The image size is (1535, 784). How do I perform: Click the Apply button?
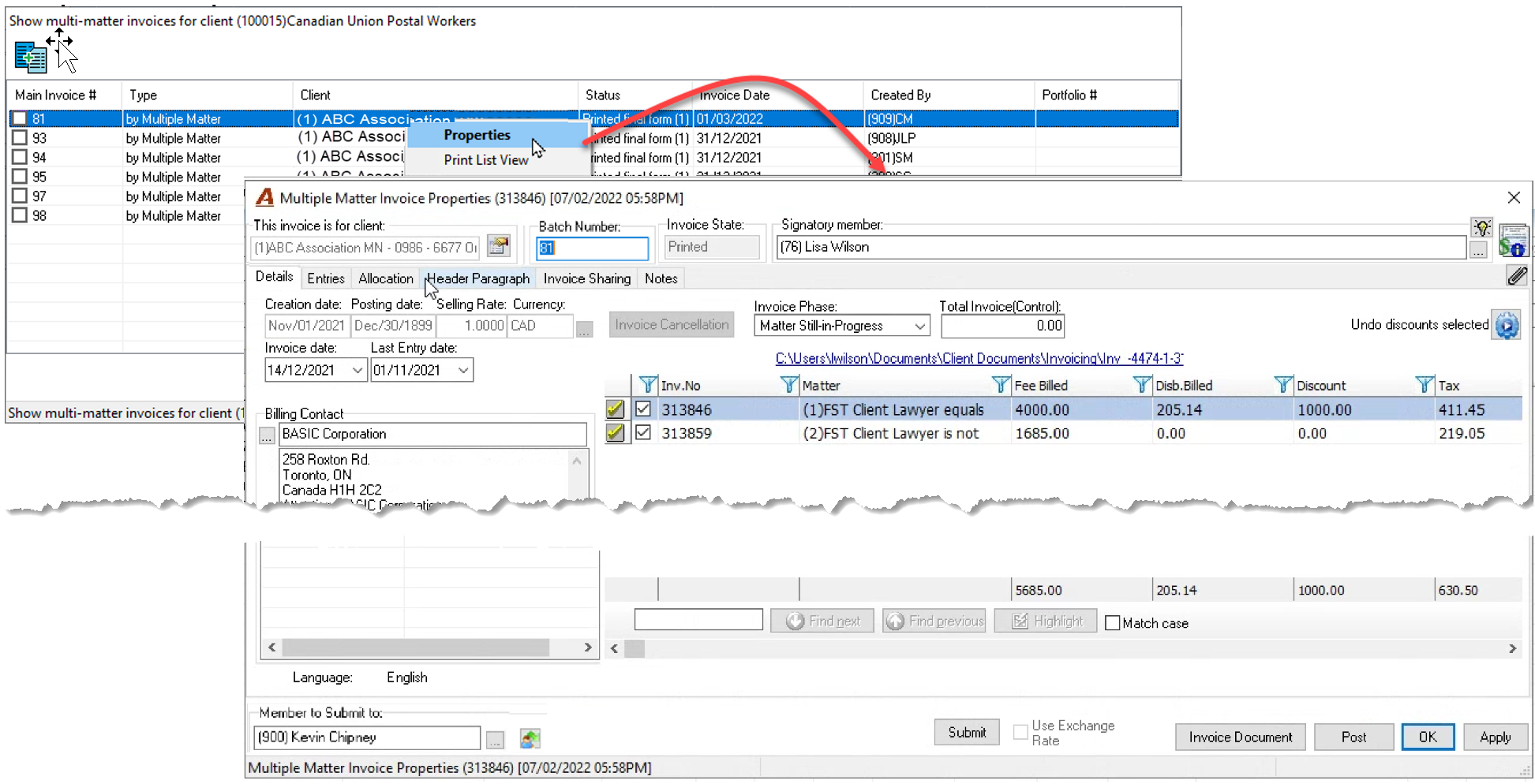pyautogui.click(x=1496, y=737)
